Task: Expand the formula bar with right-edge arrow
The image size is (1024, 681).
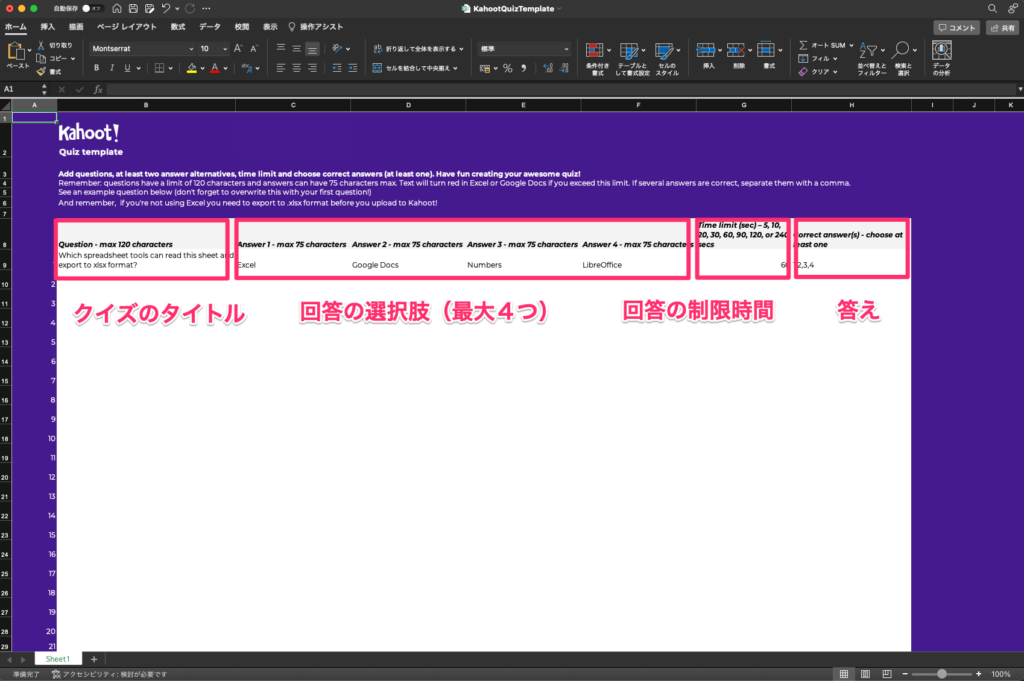Action: pos(1019,89)
